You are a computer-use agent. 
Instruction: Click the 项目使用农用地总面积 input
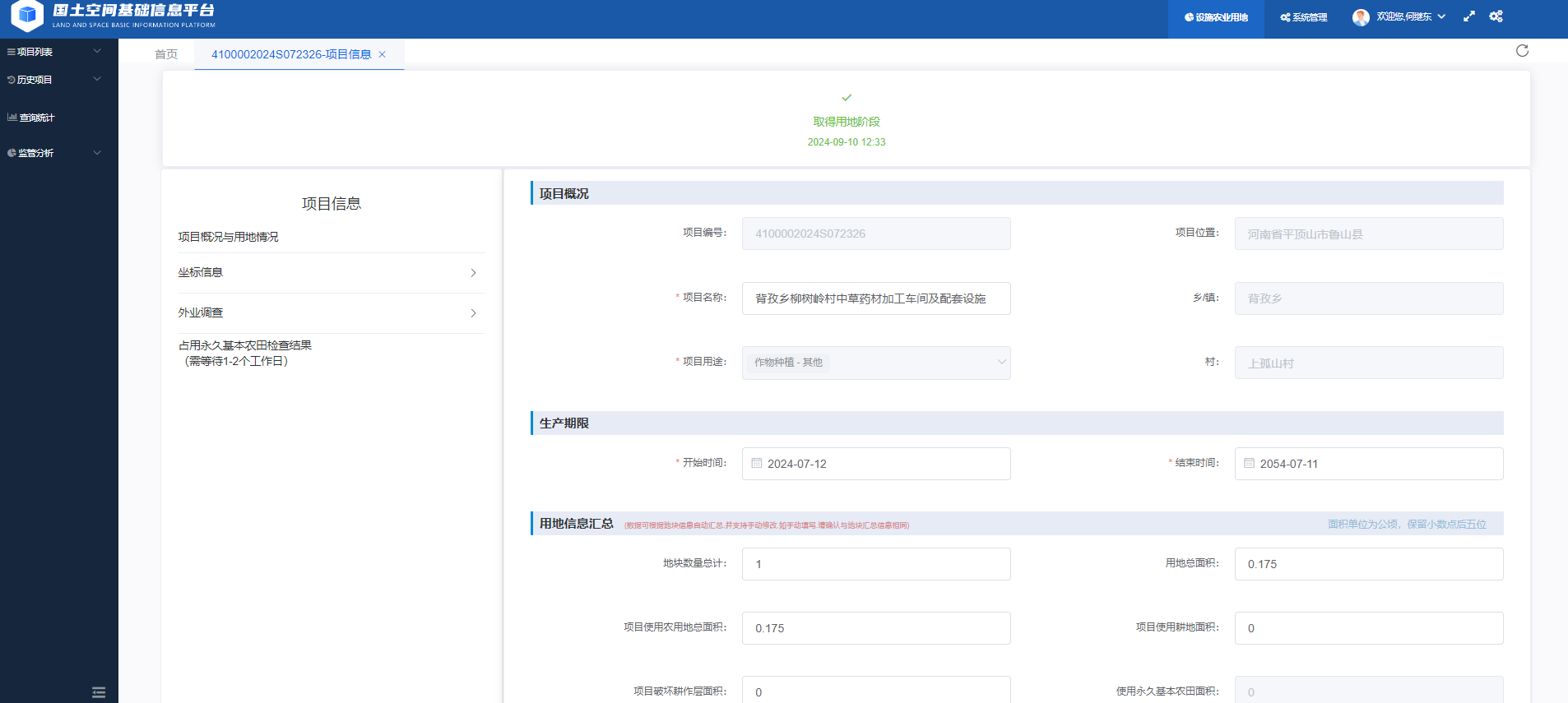pos(876,628)
